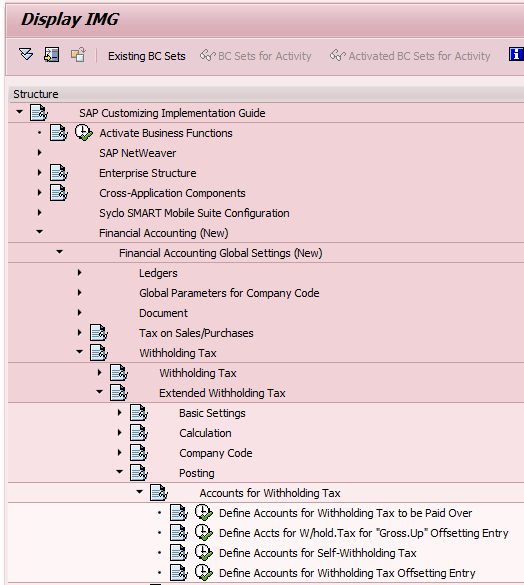
Task: Open documentation icon for SAP Customizing Implementation Guide
Action: pyautogui.click(x=39, y=113)
